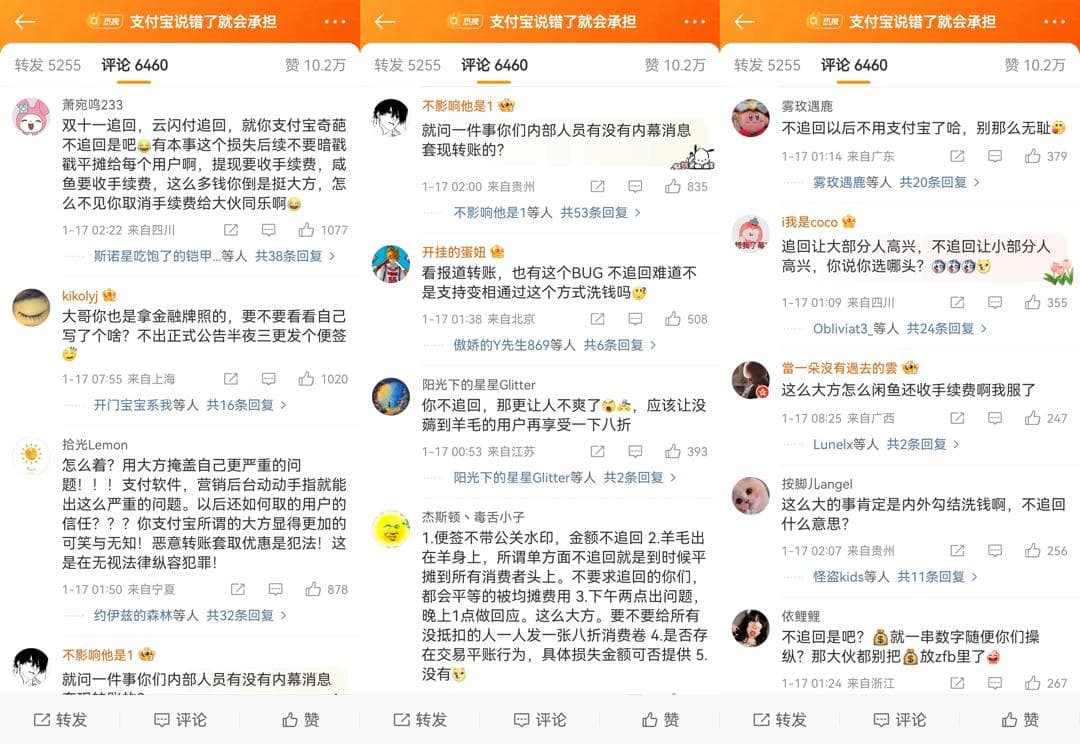Open username link 杰斯顿丶毒舌小子
This screenshot has width=1080, height=744.
tap(473, 517)
